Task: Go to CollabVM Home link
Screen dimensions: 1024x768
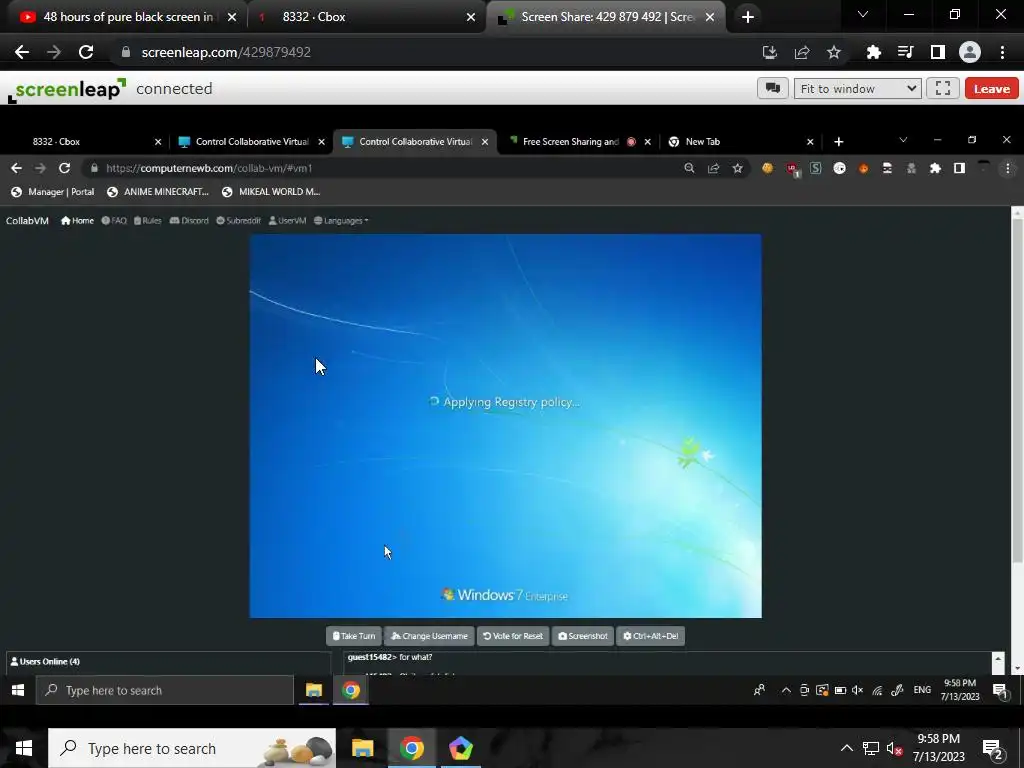Action: (77, 221)
